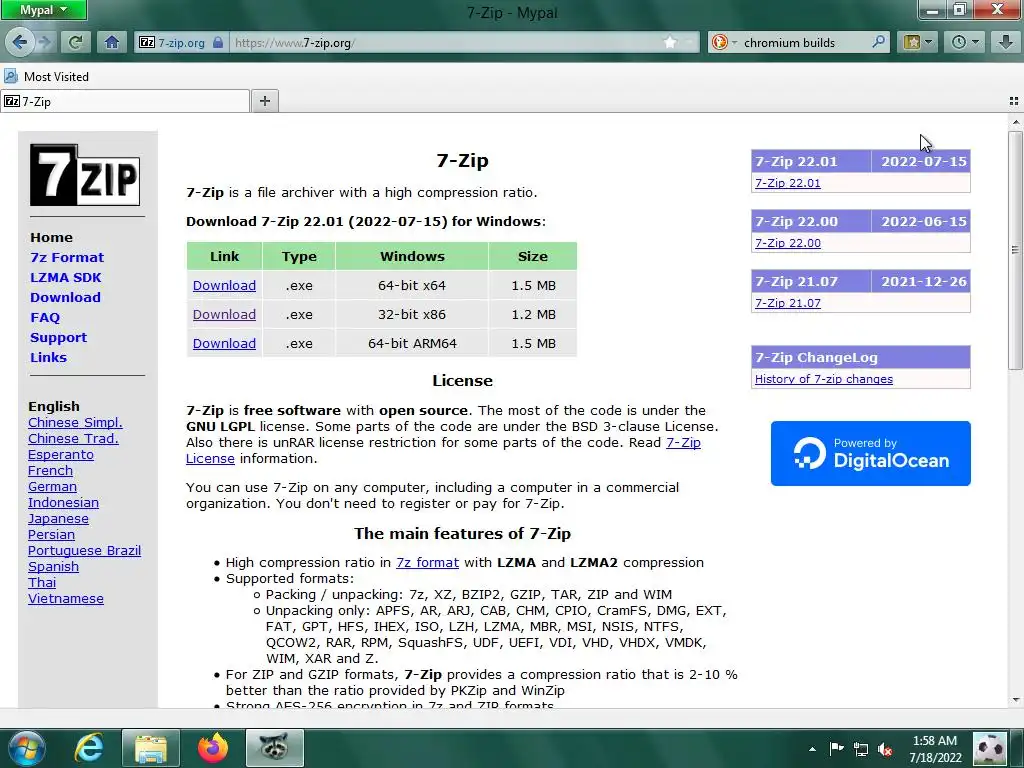
Task: Open the Download sidebar menu link
Action: pos(65,297)
